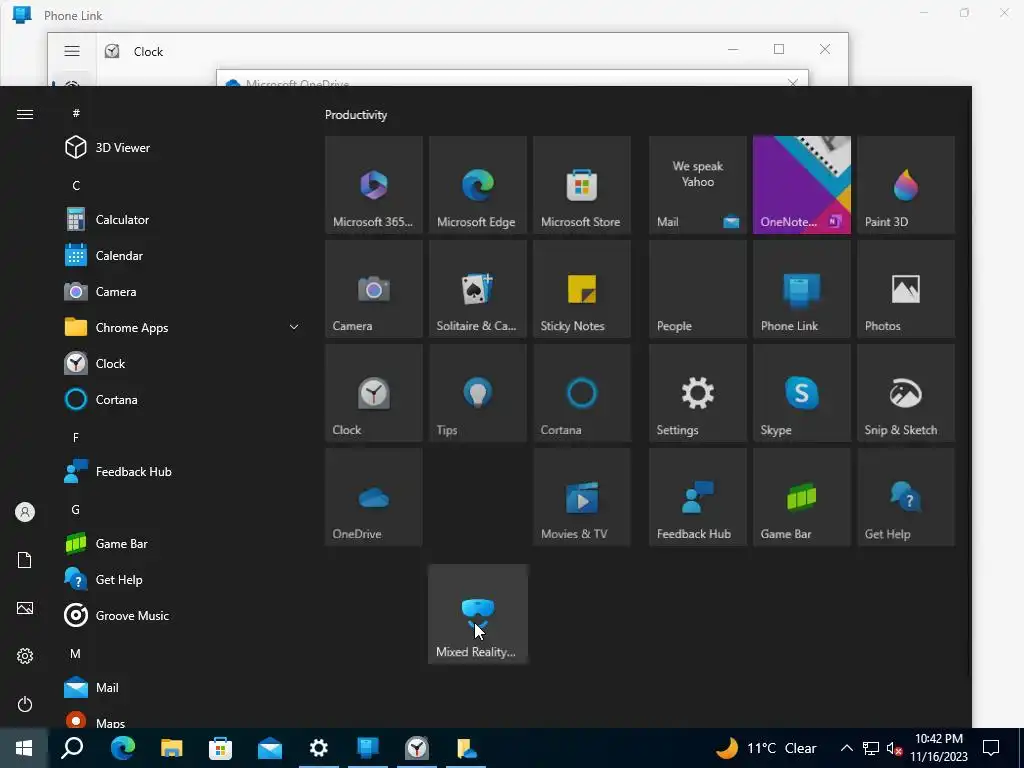This screenshot has width=1024, height=768.
Task: Open Feedback Hub from the app list
Action: (182, 472)
